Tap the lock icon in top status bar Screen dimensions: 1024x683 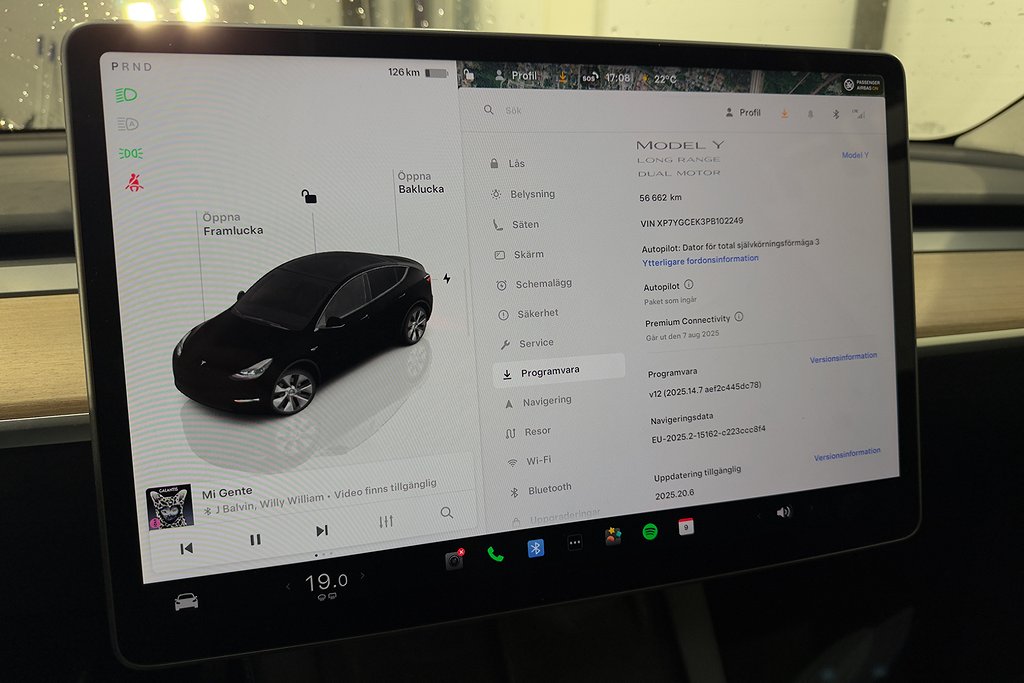tap(468, 76)
